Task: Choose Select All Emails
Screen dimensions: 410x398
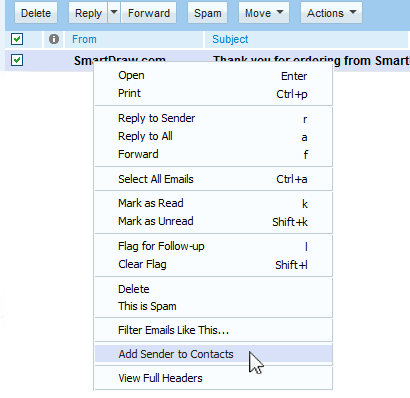Action: pos(213,179)
